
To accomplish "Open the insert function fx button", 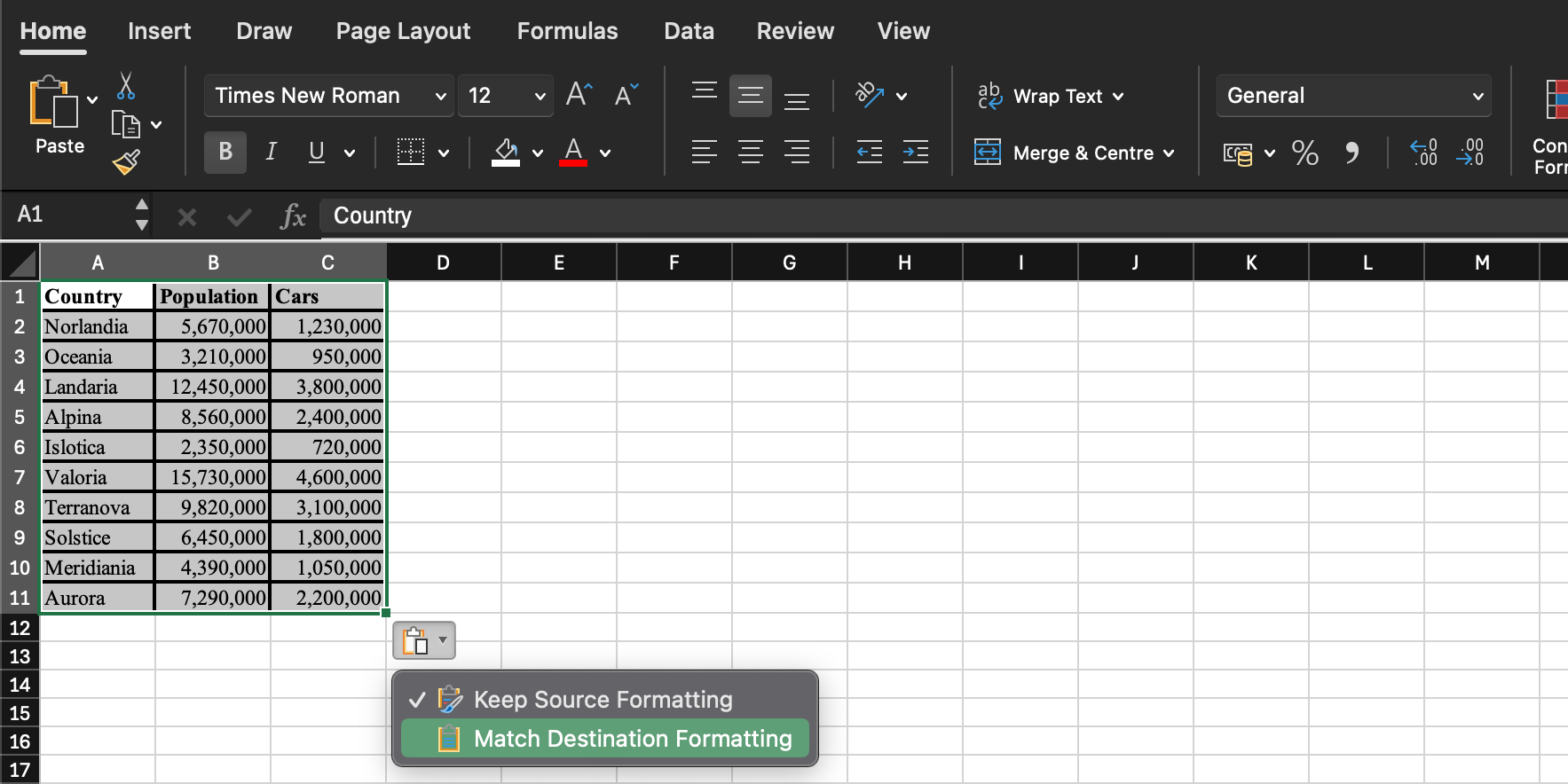I will pos(293,216).
